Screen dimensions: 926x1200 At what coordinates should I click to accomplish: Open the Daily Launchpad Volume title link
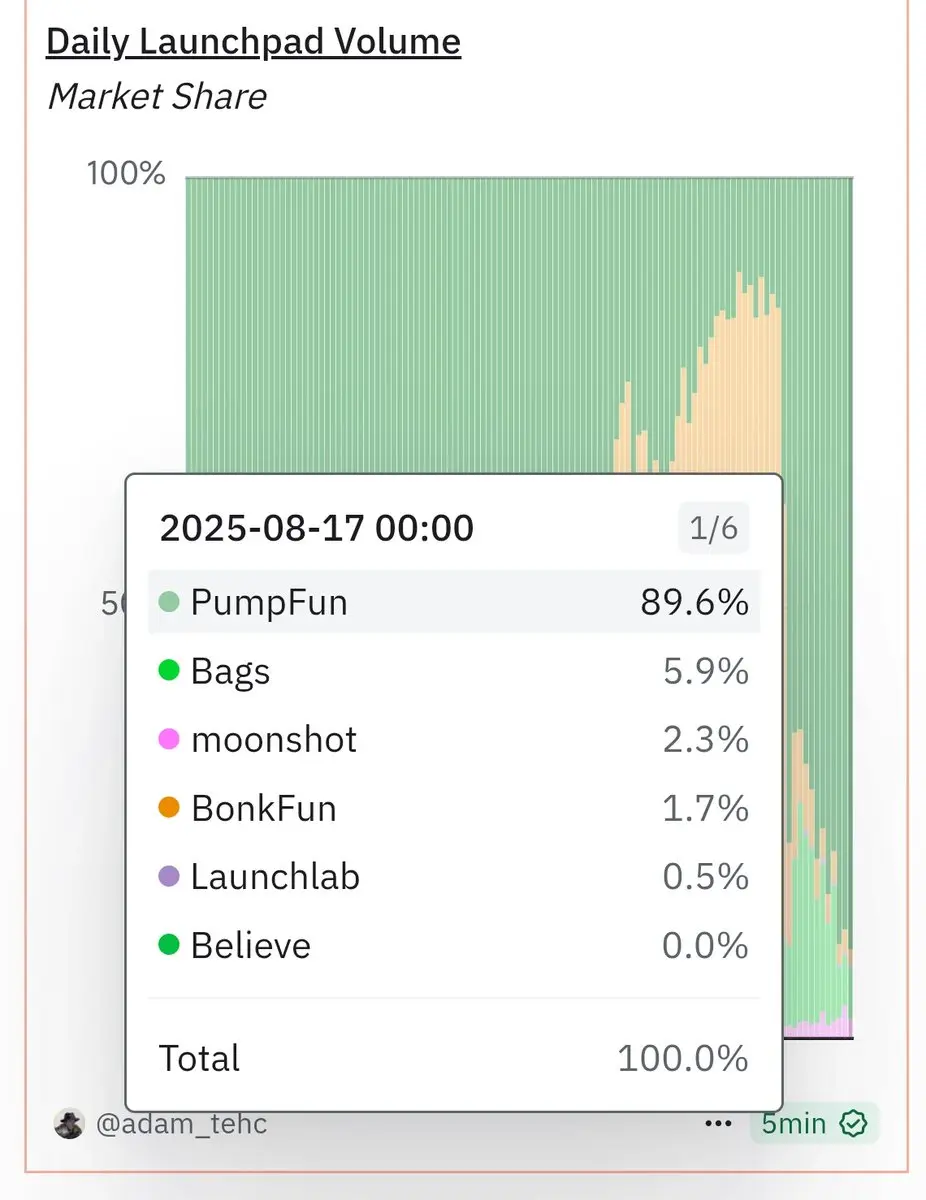click(x=254, y=42)
